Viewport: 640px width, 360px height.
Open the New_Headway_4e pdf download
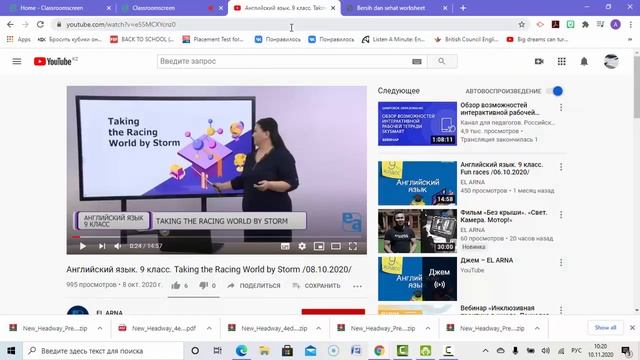158,328
